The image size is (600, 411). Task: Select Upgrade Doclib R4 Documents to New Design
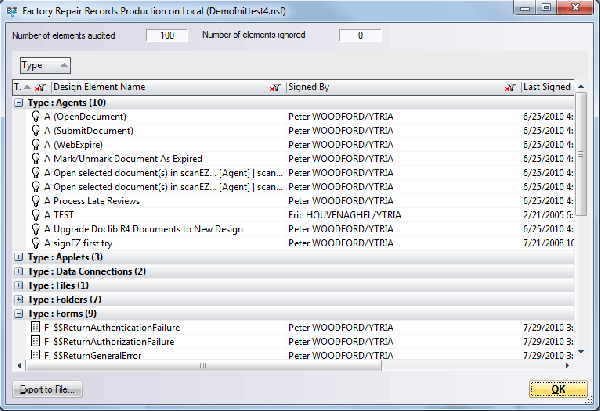(148, 229)
